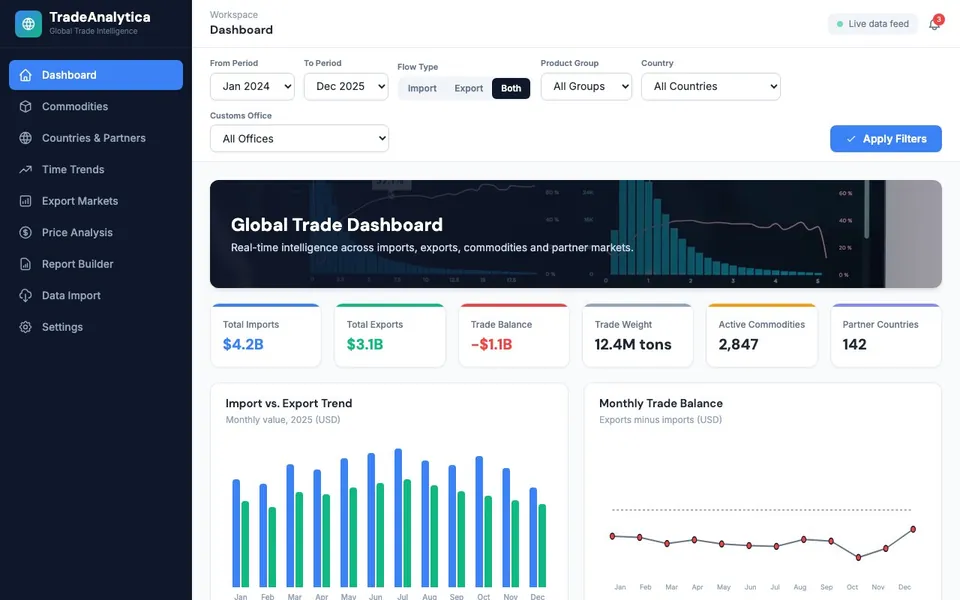Screen dimensions: 960x600
Task: Click the July blue import bar
Action: 398,518
